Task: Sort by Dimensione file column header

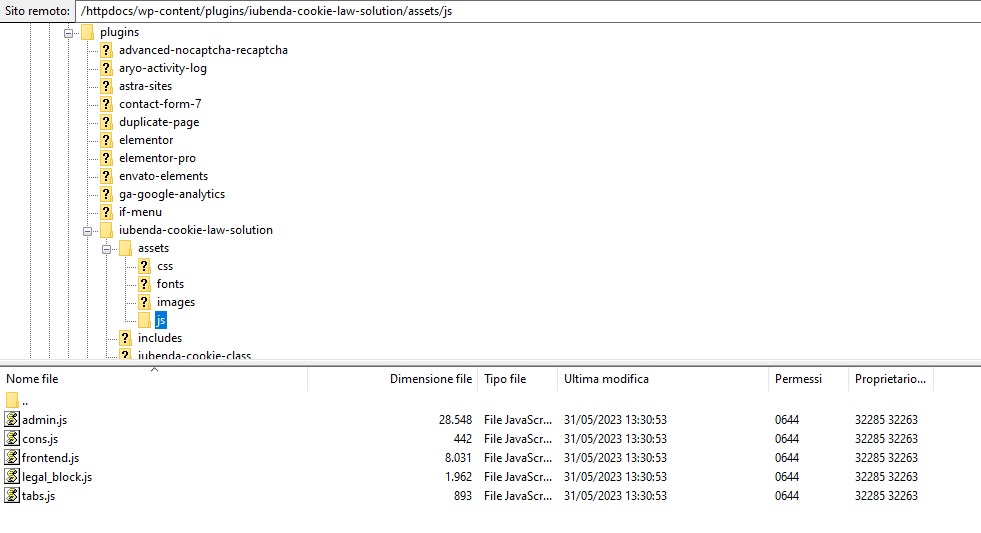Action: coord(392,379)
